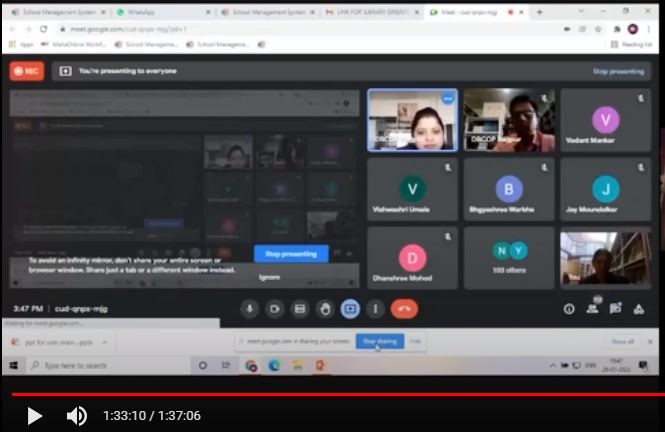Open the activities icon
This screenshot has width=665, height=432.
click(638, 309)
